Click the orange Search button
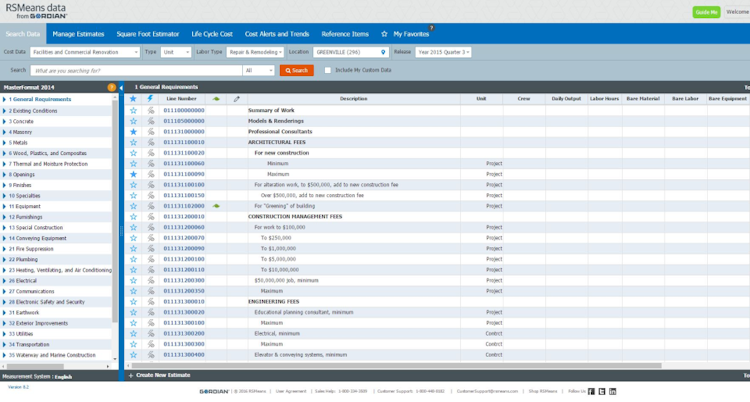 coord(297,70)
